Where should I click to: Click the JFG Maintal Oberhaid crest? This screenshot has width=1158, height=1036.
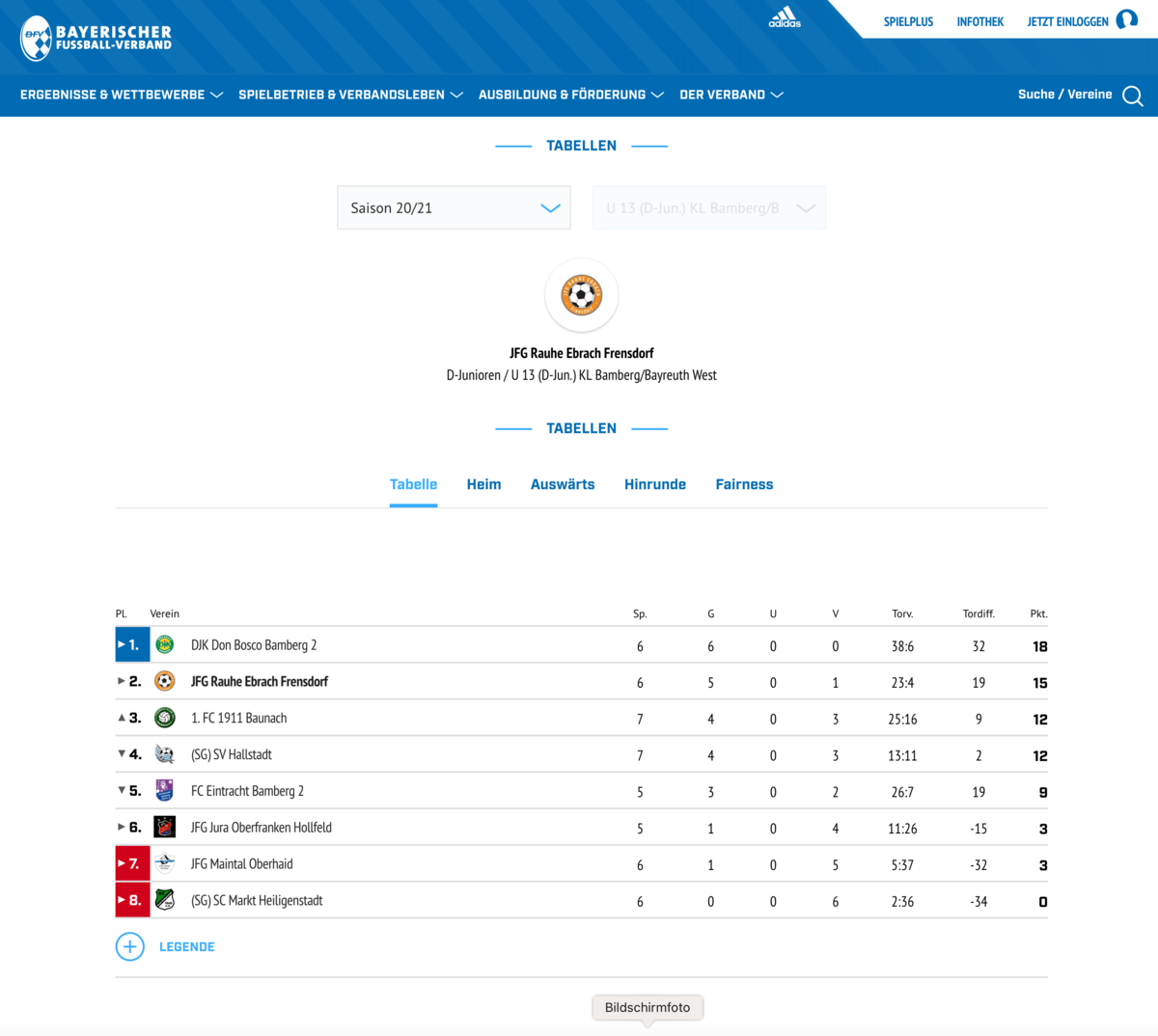pyautogui.click(x=165, y=863)
